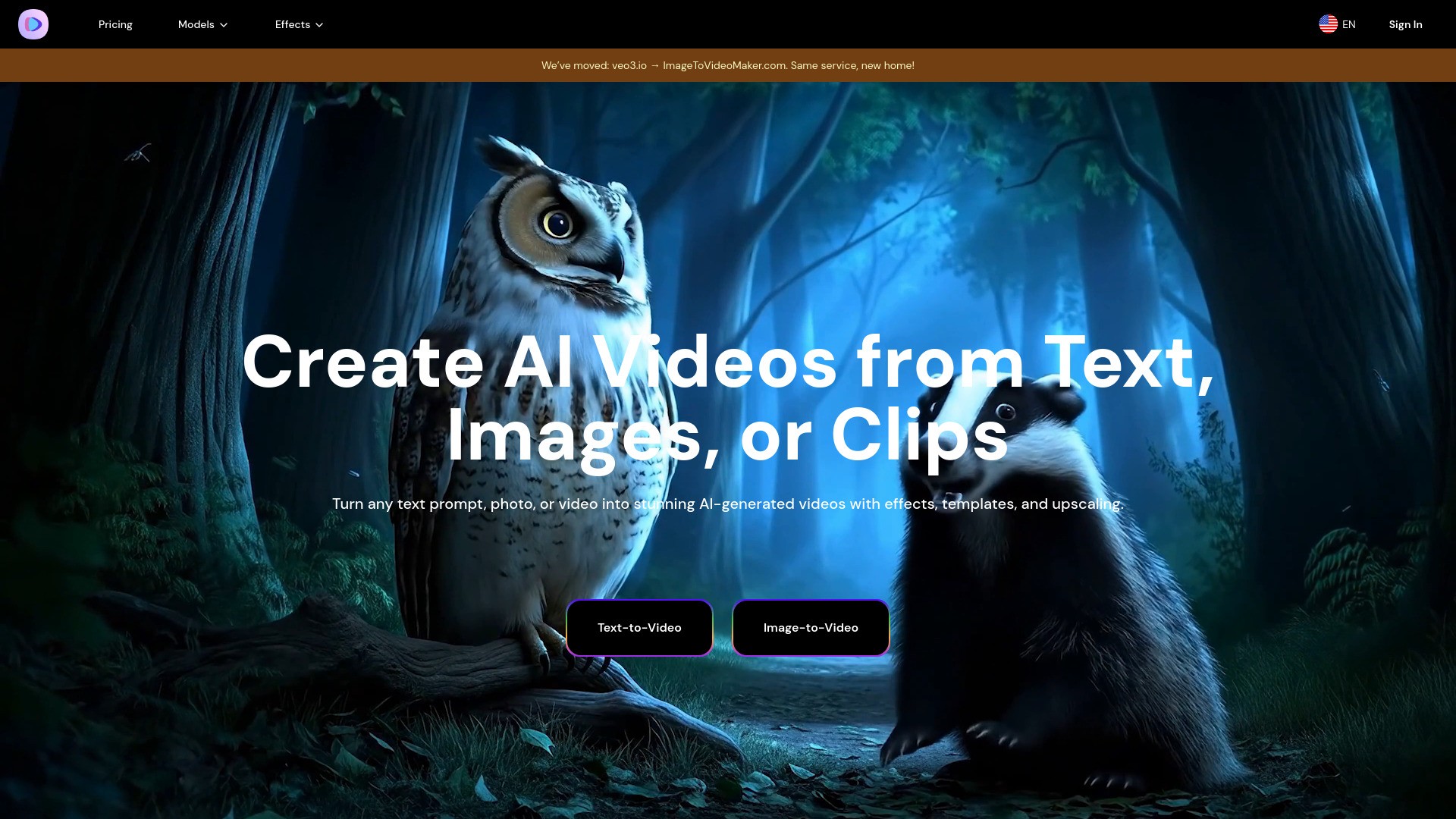Click the chevron beside Models
This screenshot has height=819, width=1456.
(x=223, y=24)
